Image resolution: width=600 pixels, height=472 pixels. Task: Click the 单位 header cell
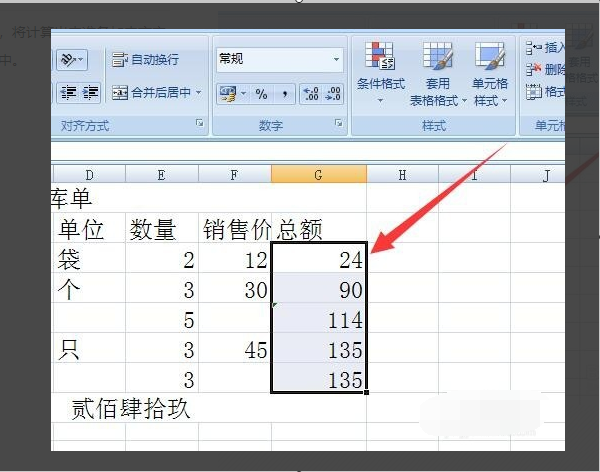[89, 228]
